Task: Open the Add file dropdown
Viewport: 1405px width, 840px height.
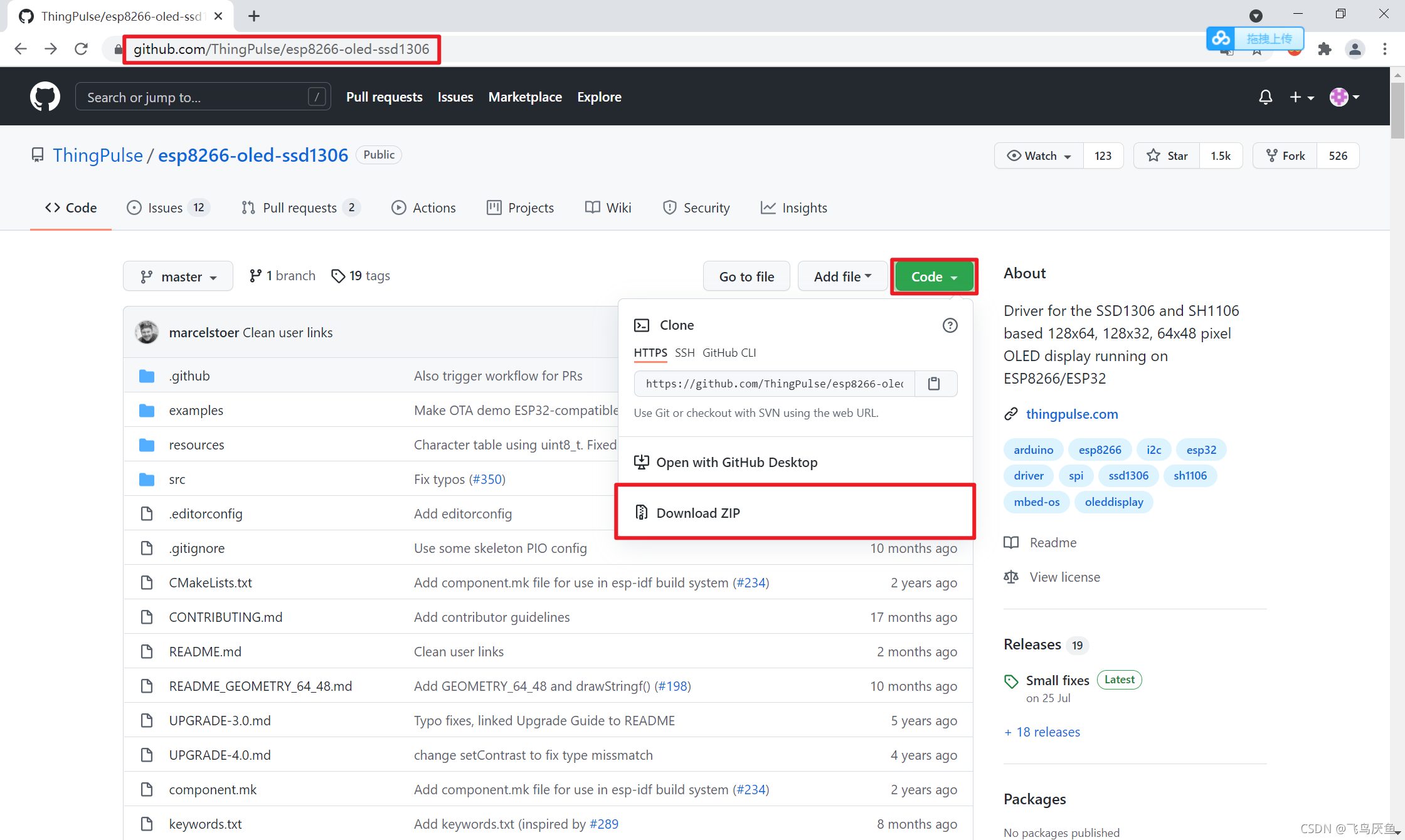Action: (842, 276)
